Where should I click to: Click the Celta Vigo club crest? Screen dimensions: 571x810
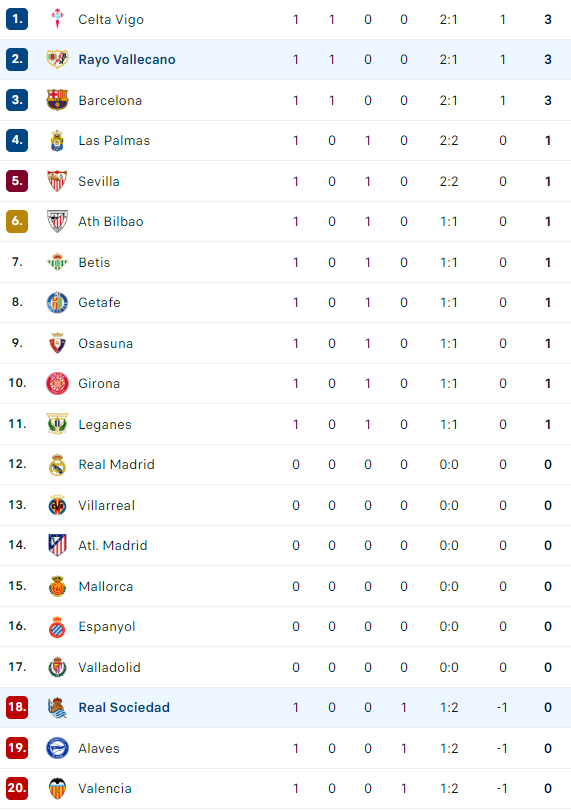(57, 19)
